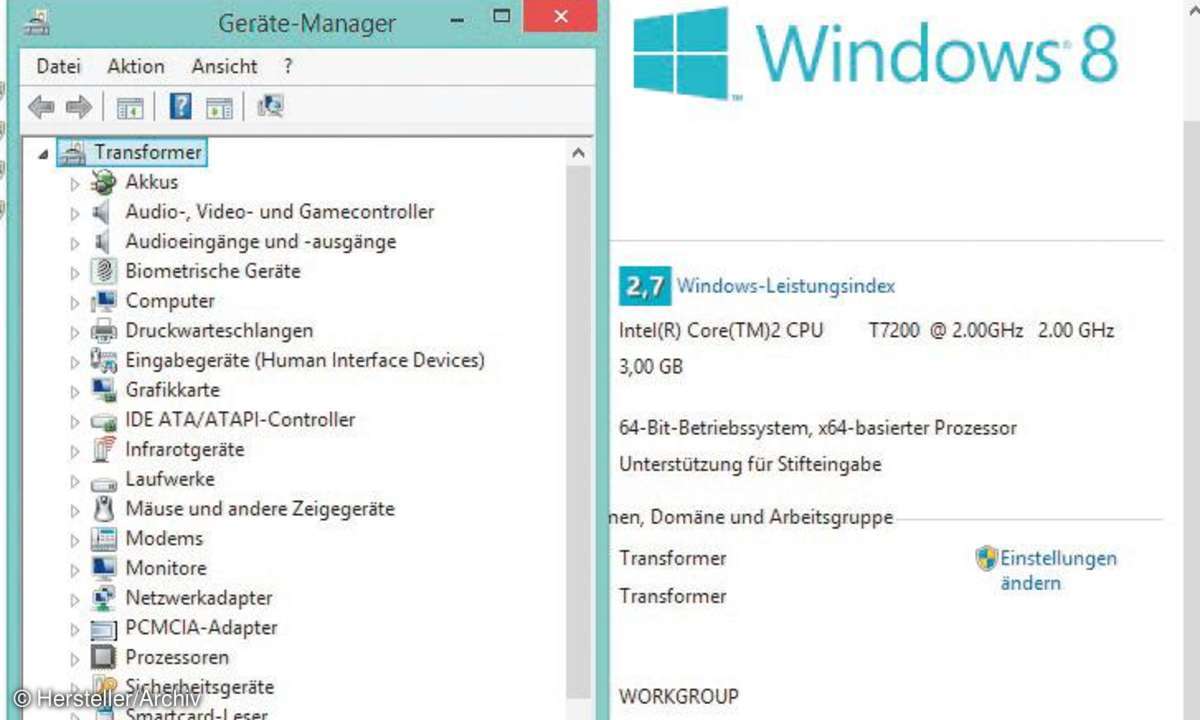Close the Geräte-Manager window

pos(561,17)
